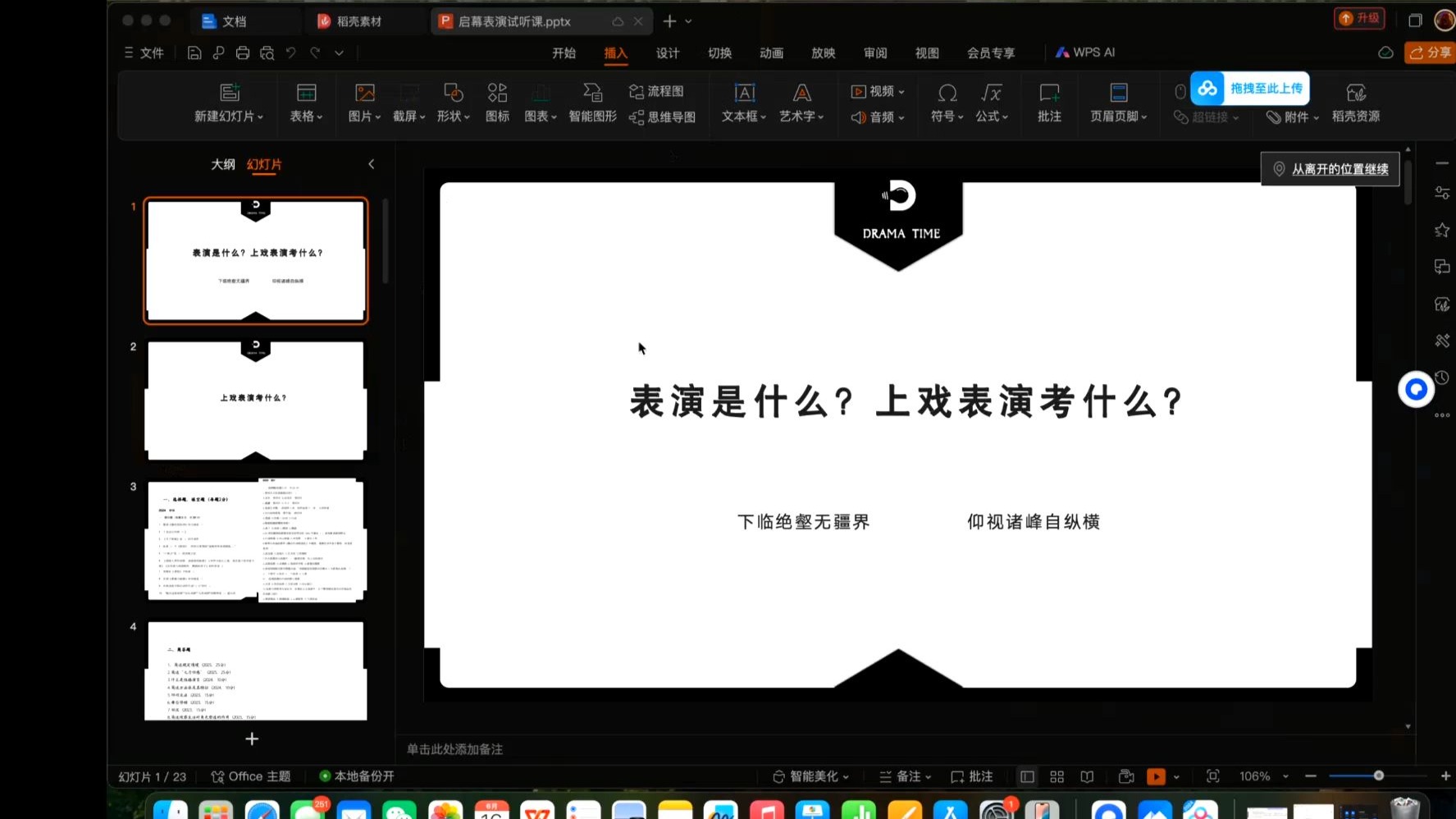Toggle the 备注 notes pane
This screenshot has width=1456, height=819.
coord(904,776)
